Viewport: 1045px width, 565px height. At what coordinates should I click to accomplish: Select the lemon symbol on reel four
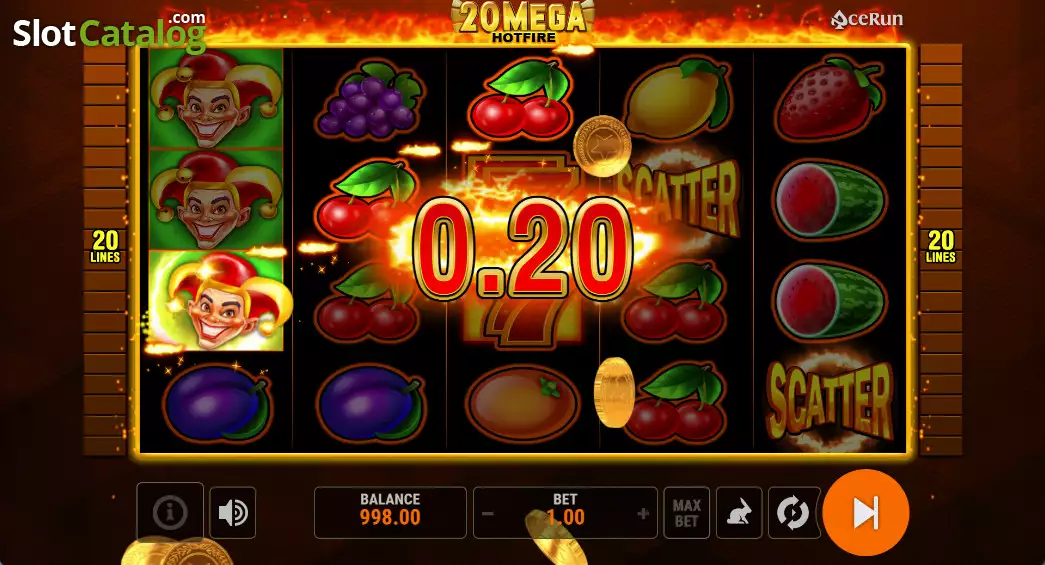tap(677, 99)
